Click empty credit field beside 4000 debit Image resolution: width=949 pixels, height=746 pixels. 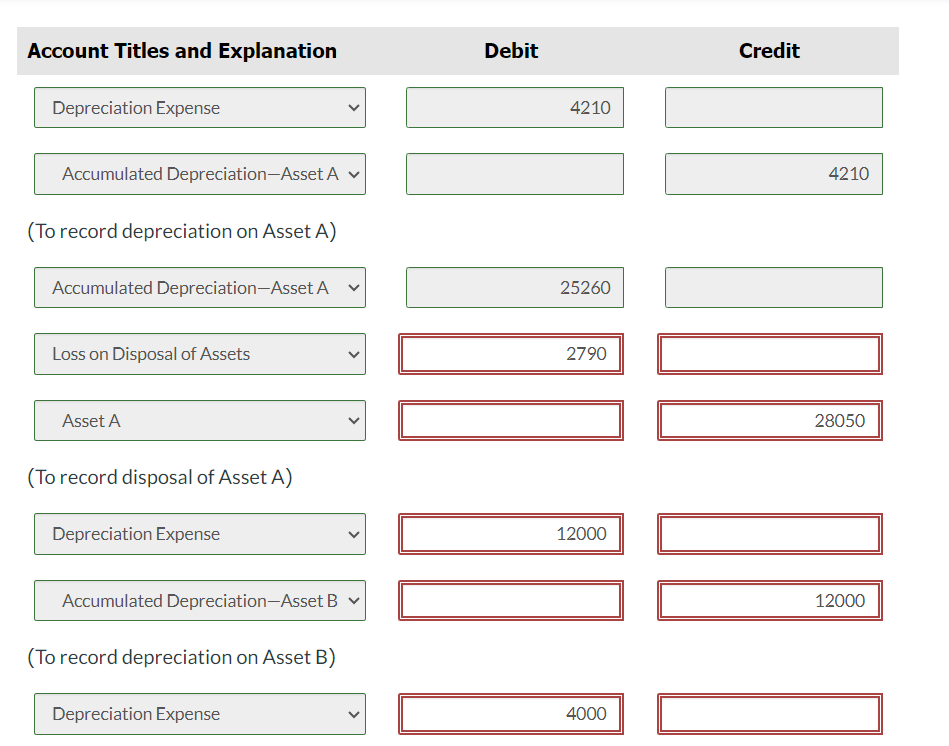[770, 714]
